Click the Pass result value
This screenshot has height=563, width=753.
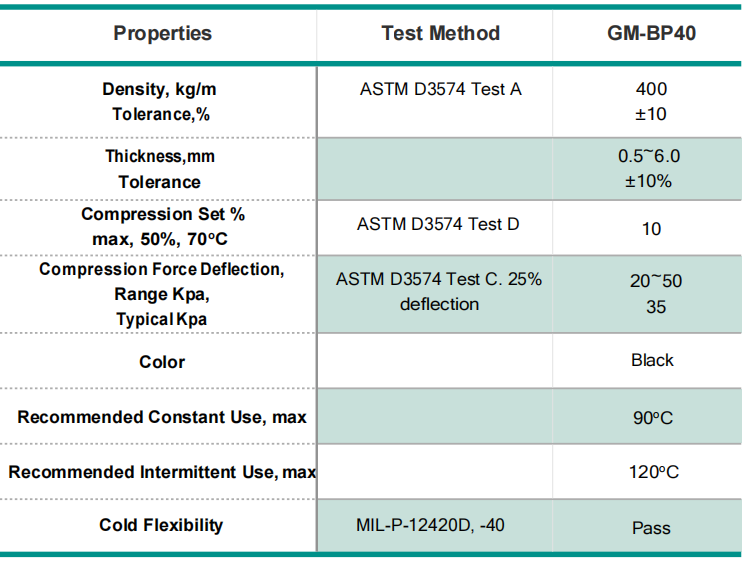click(651, 527)
